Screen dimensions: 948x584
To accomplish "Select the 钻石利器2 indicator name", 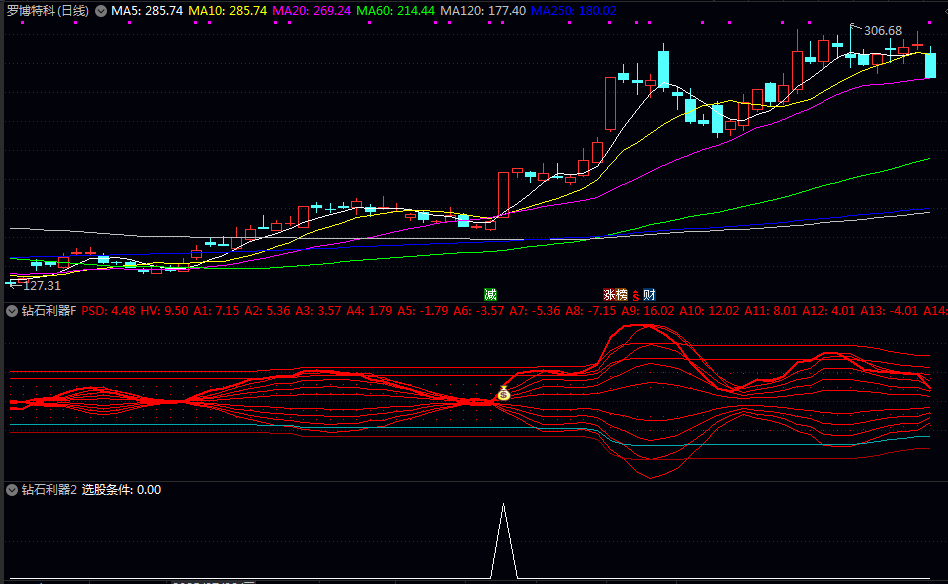I will (x=49, y=490).
